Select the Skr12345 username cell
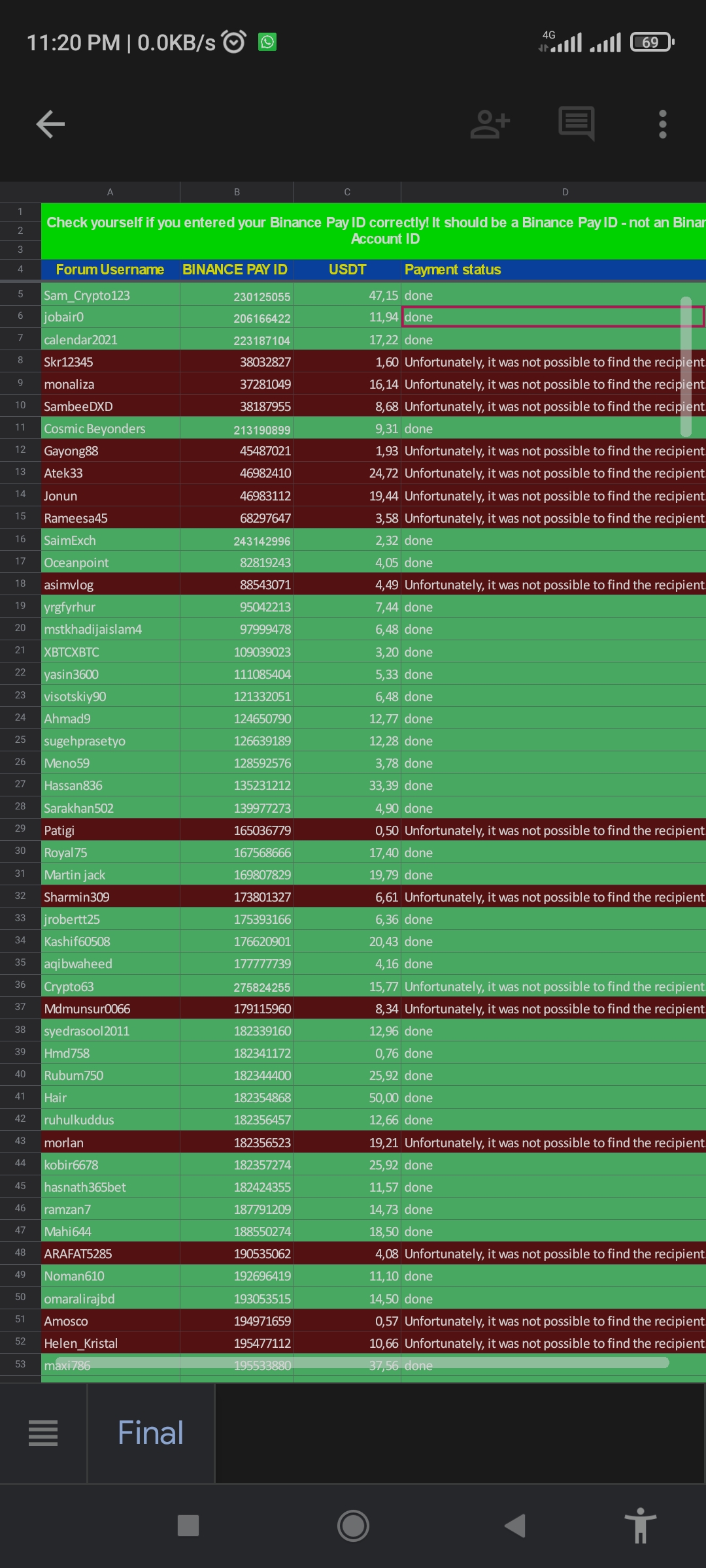This screenshot has width=706, height=1568. point(110,362)
